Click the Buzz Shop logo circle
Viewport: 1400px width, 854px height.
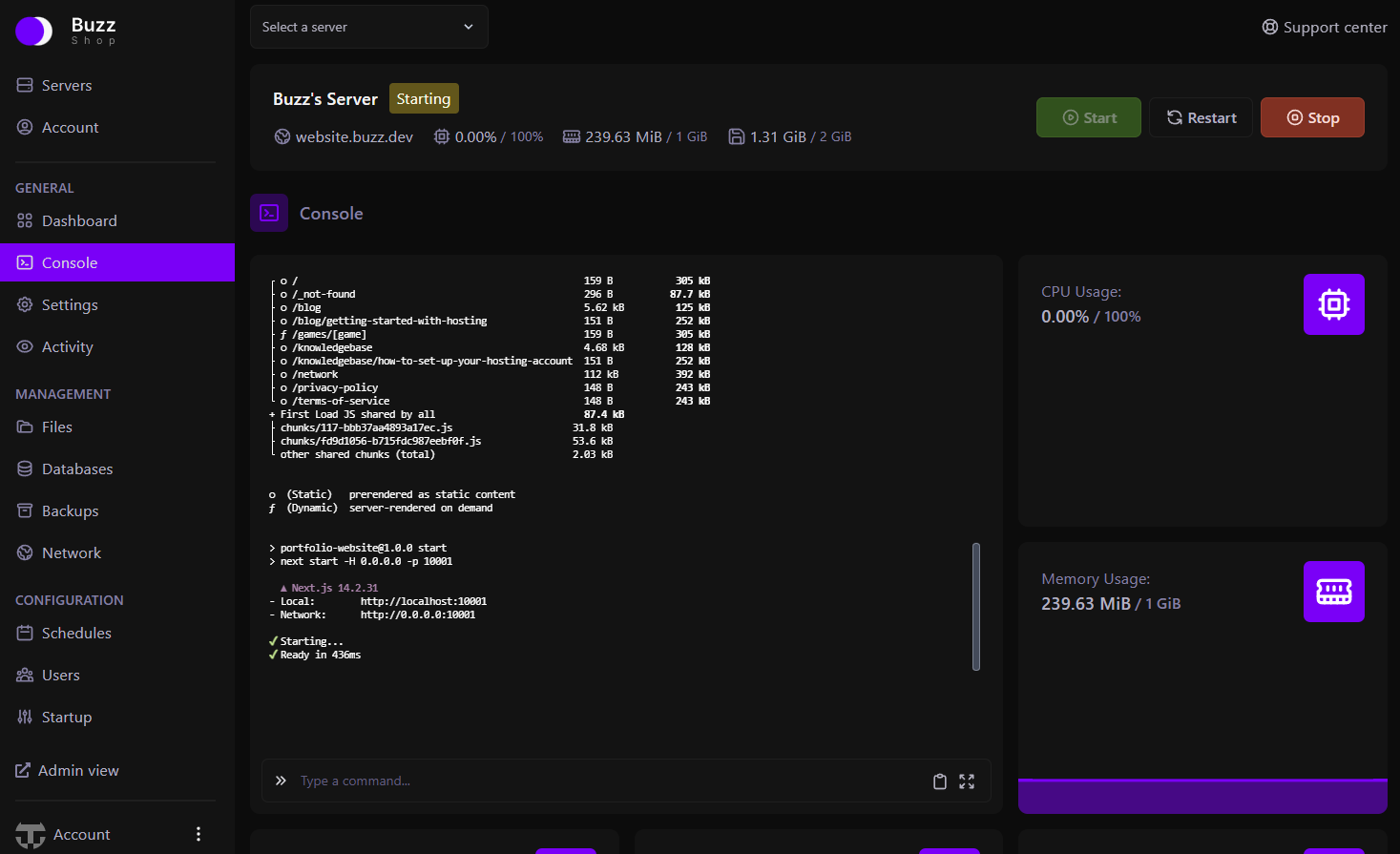click(x=33, y=31)
